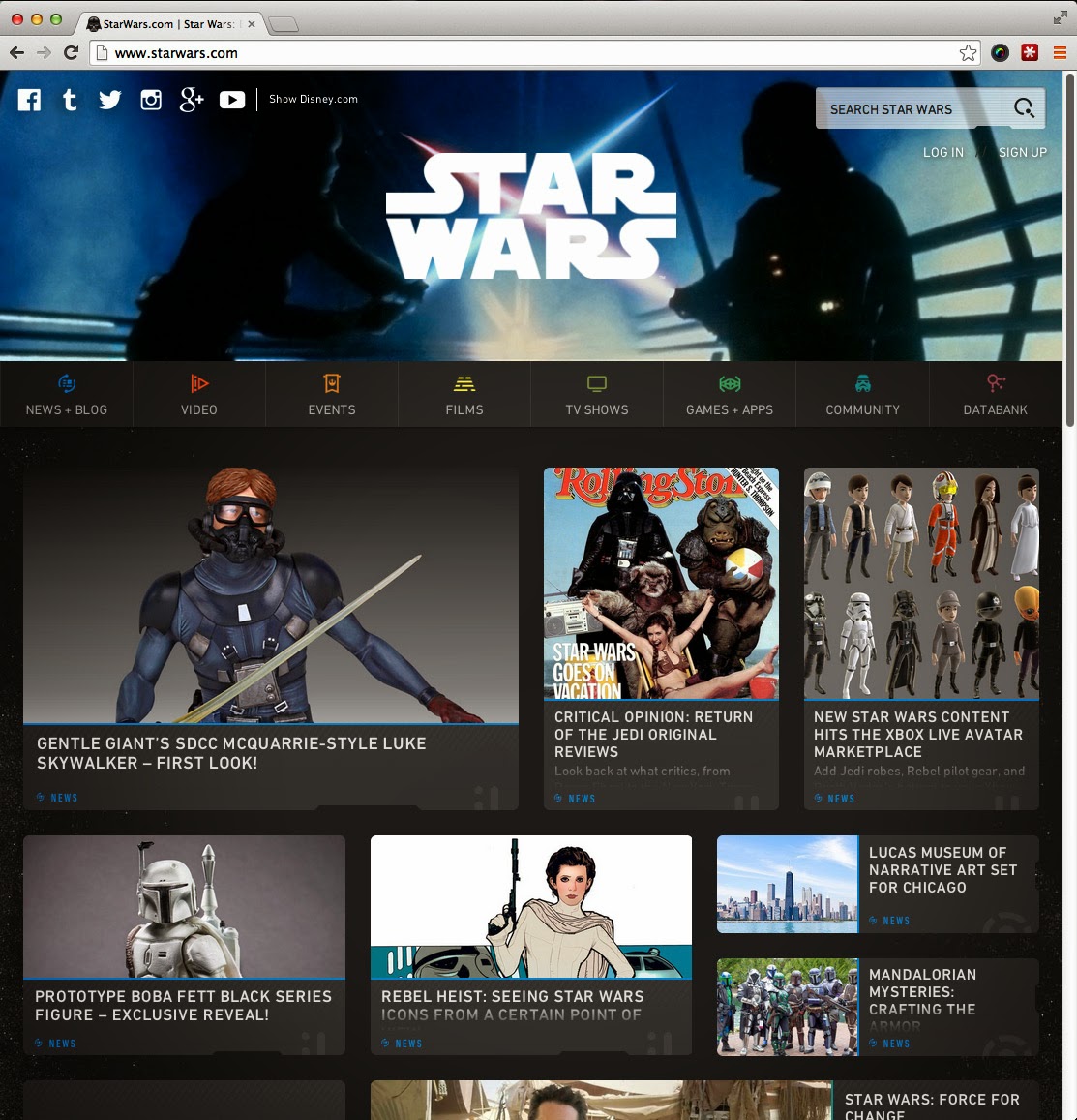
Task: Open Gentle Giant's McQuarrie-style Luke headline
Action: point(231,753)
